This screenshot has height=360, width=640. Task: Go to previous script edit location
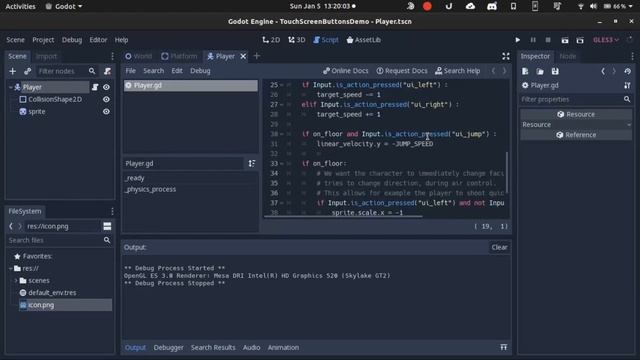[493, 71]
